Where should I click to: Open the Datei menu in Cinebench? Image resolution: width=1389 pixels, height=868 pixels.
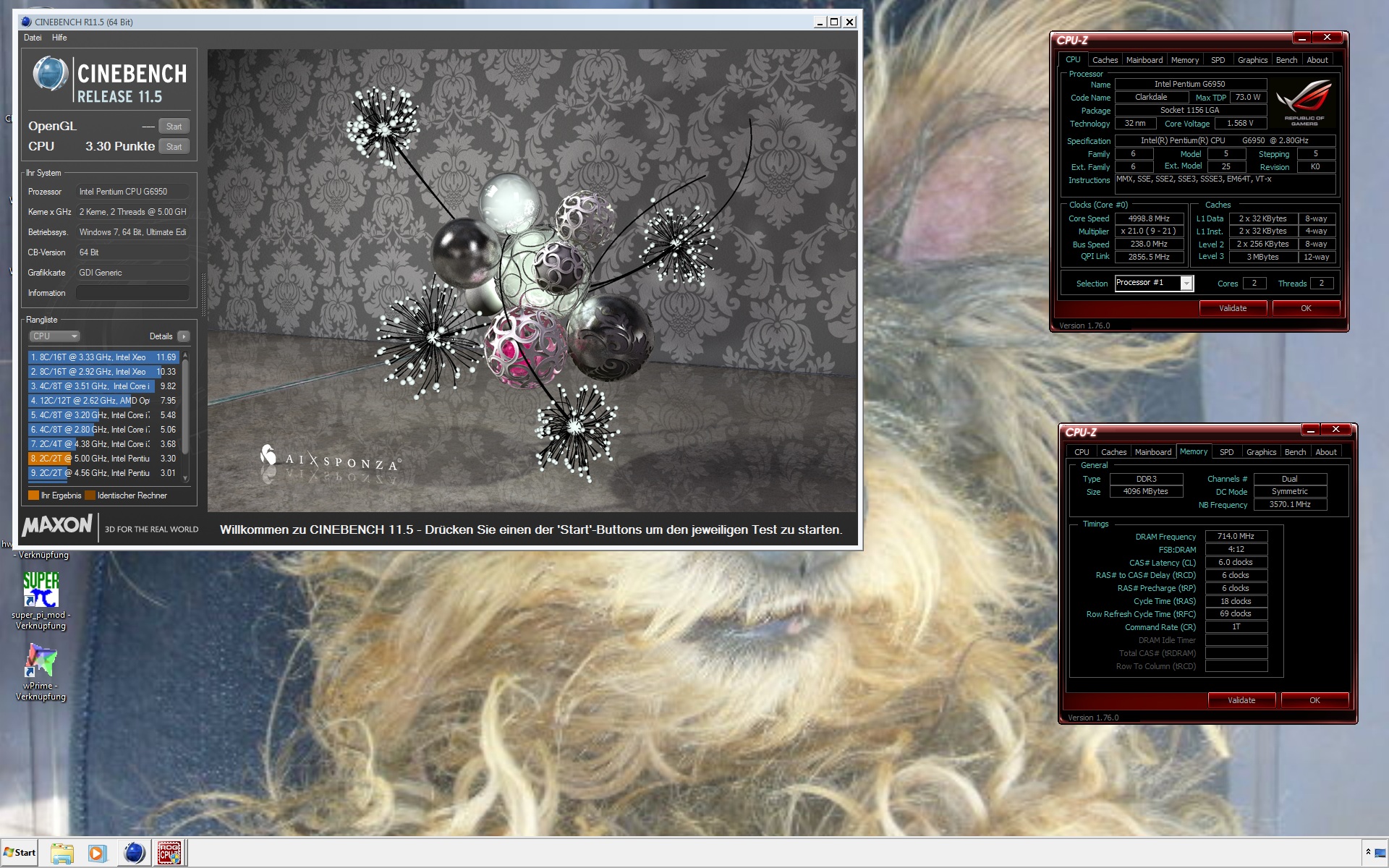click(33, 38)
